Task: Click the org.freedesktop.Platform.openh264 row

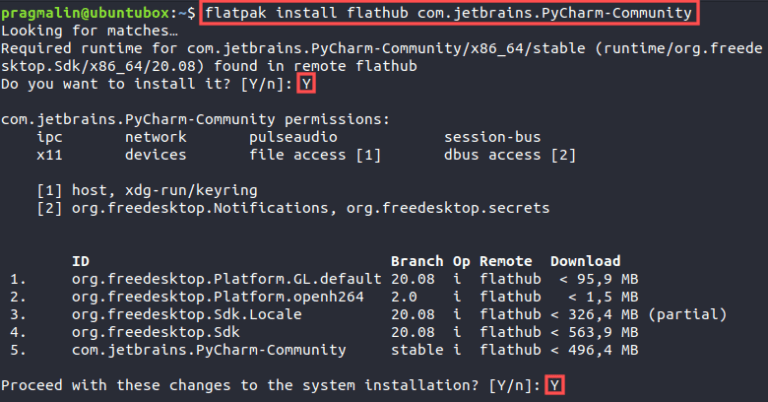Action: 324,297
